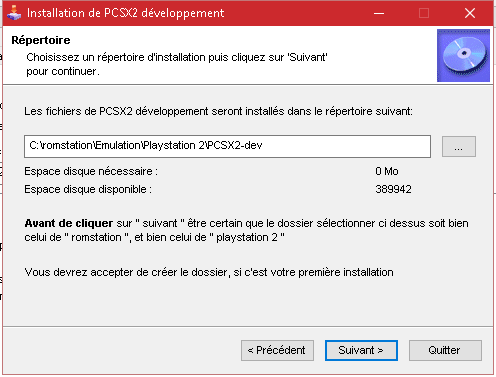Click the available space value 389942
This screenshot has width=496, height=377.
point(393,189)
